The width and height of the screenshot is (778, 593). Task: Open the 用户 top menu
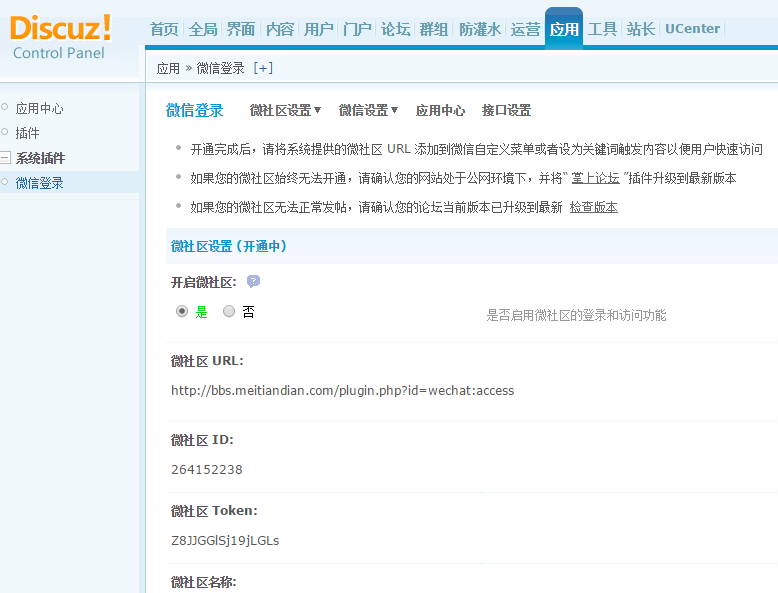[x=318, y=29]
